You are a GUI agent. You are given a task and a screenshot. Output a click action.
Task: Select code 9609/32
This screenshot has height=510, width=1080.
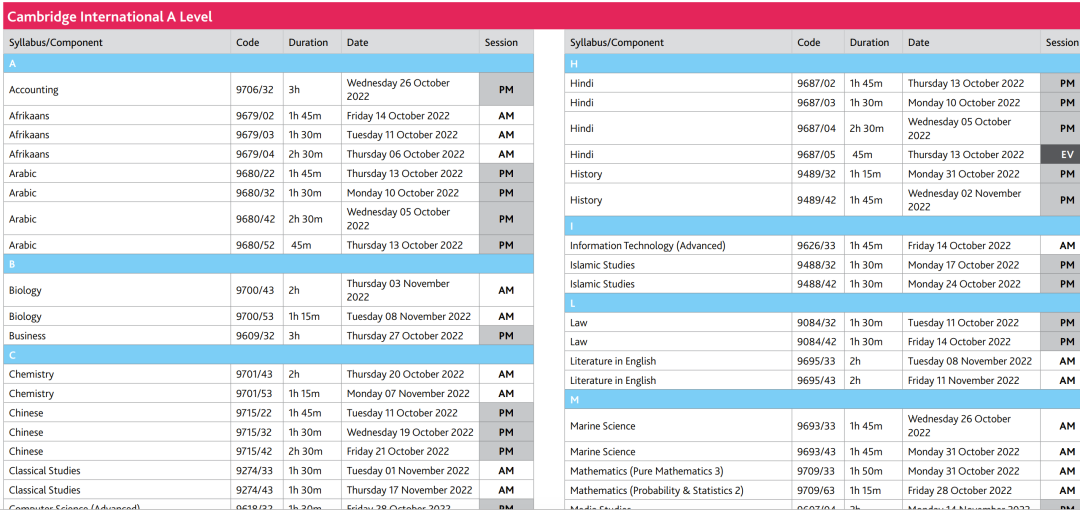click(255, 336)
